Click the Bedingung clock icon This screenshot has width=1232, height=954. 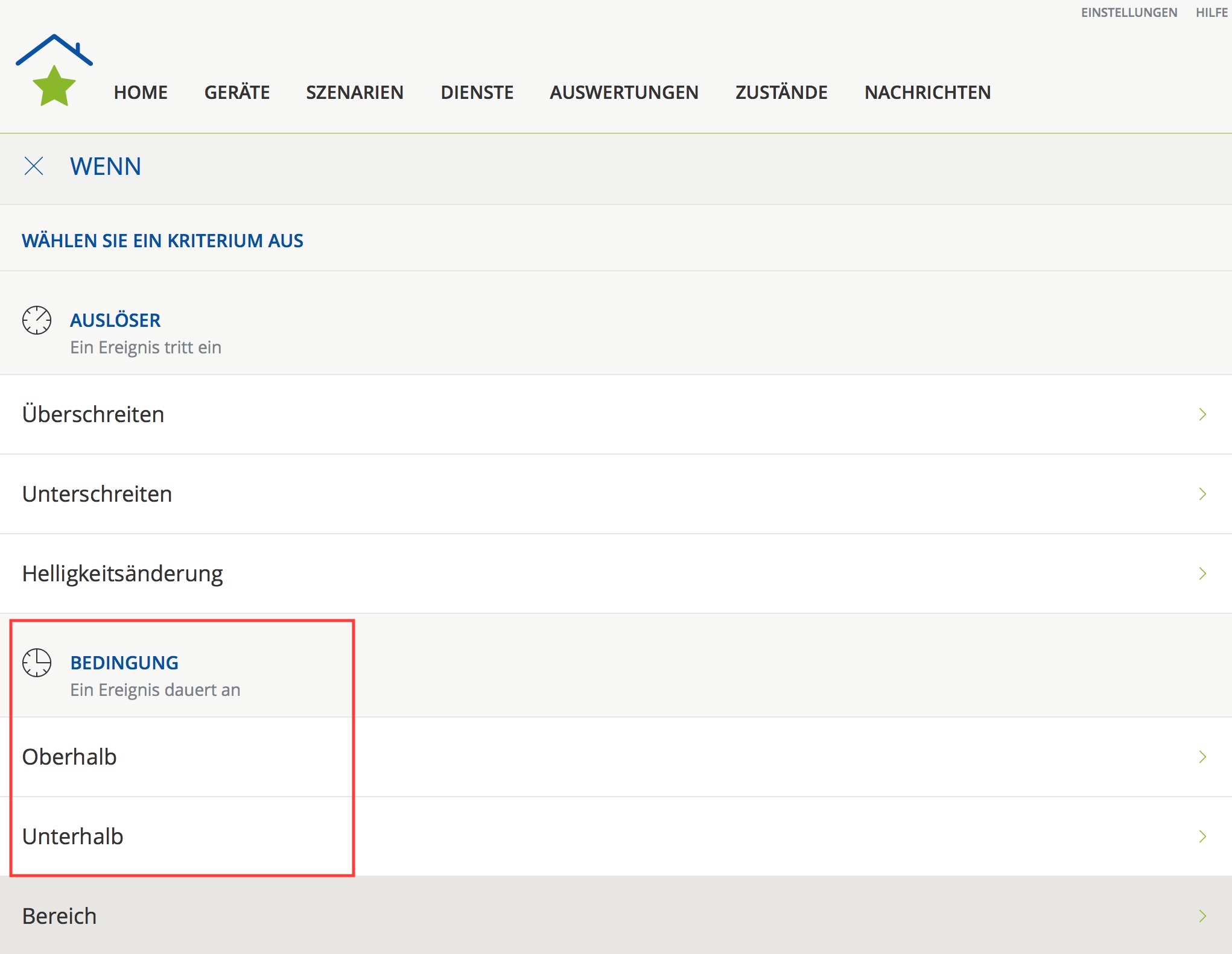tap(37, 663)
